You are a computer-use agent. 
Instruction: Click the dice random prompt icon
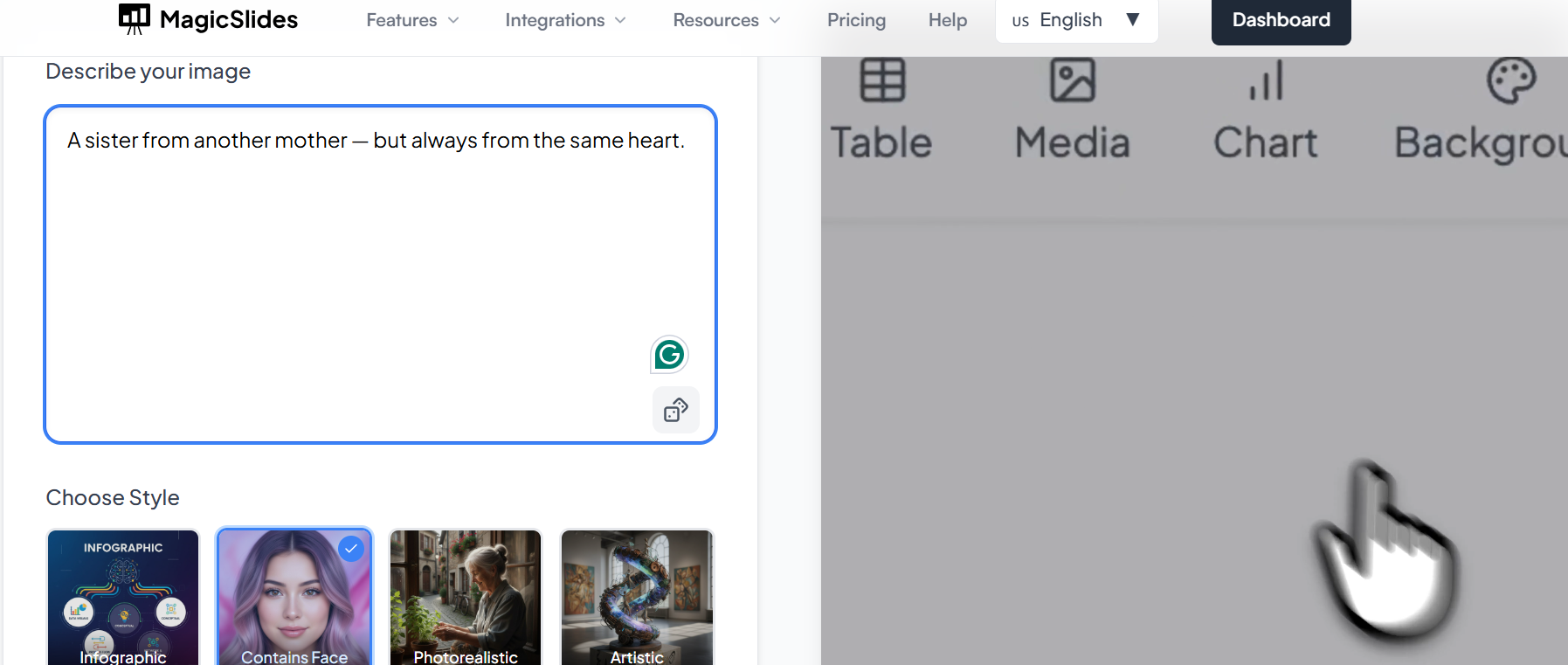click(x=676, y=410)
